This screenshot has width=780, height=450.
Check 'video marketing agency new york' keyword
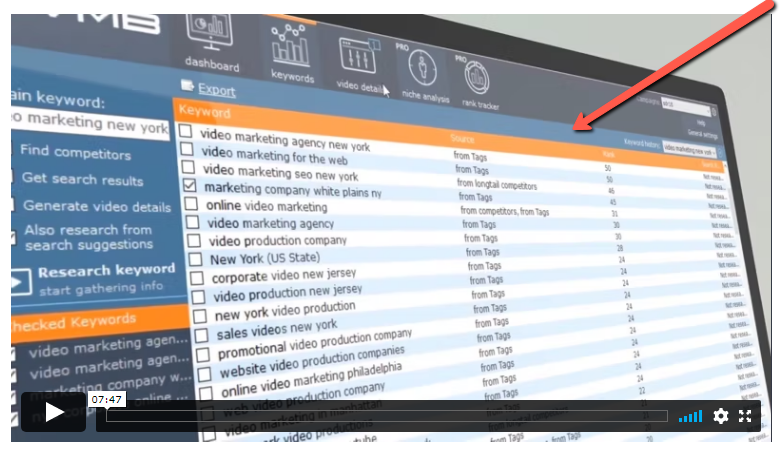point(186,131)
